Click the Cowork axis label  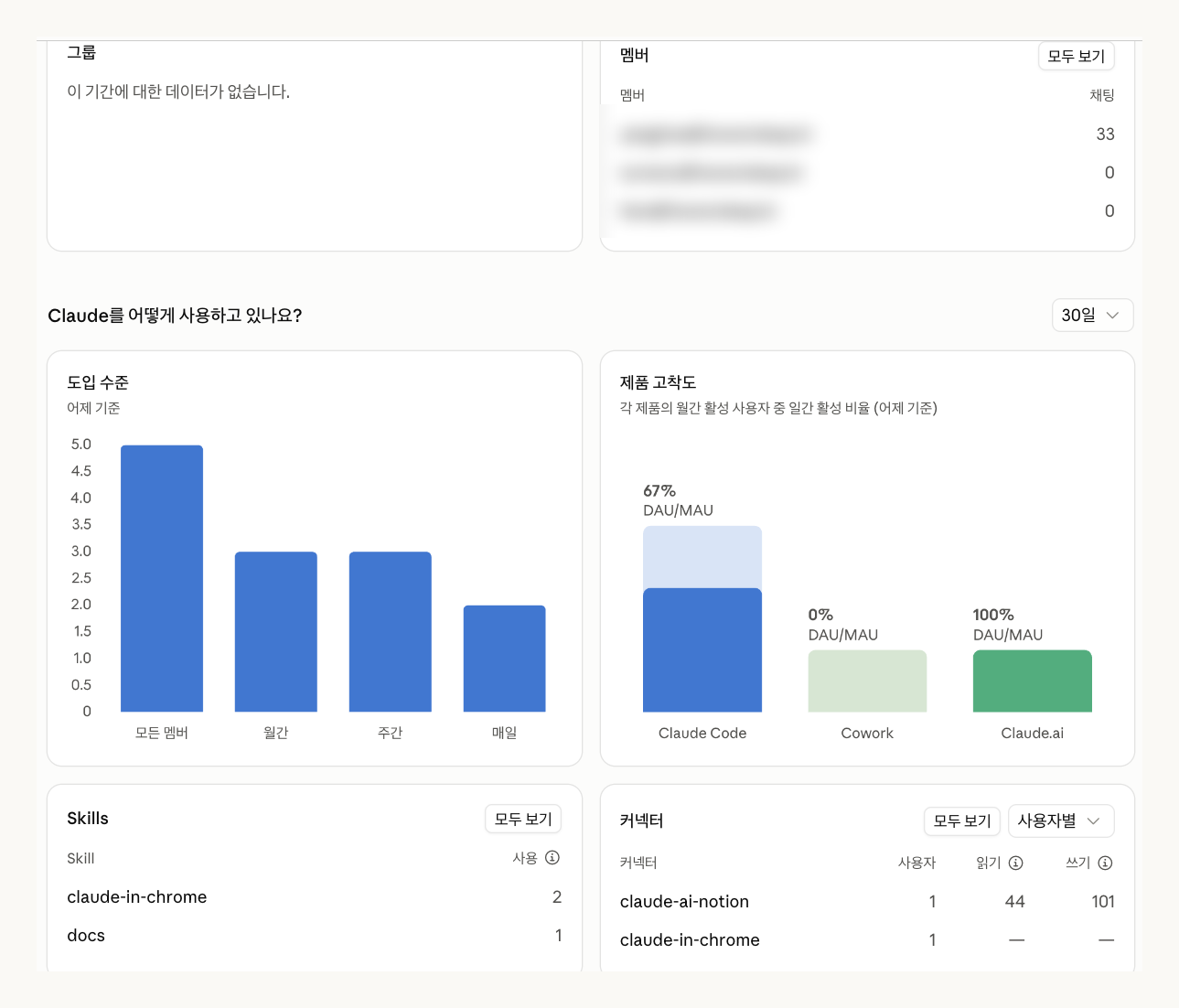(x=867, y=734)
